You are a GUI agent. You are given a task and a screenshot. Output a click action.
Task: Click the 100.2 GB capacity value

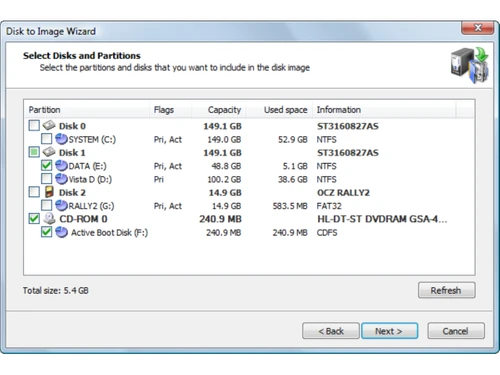coord(224,179)
